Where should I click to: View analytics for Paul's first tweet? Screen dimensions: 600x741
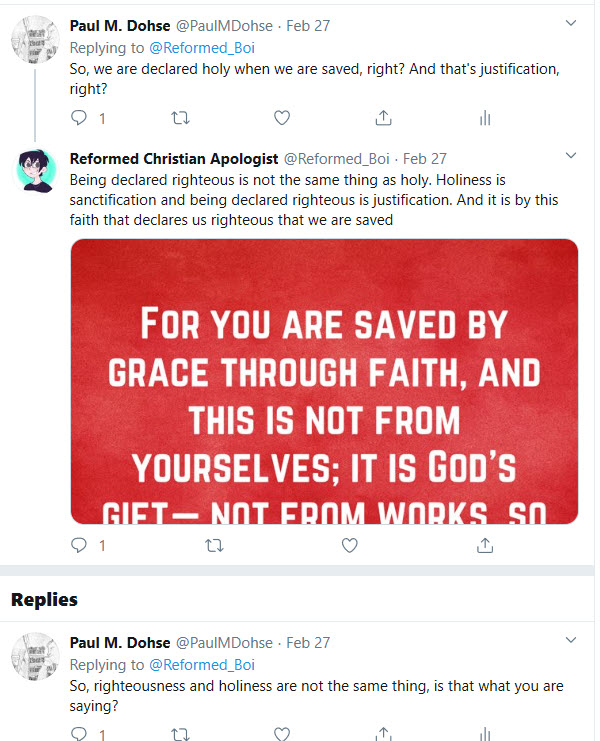[485, 118]
